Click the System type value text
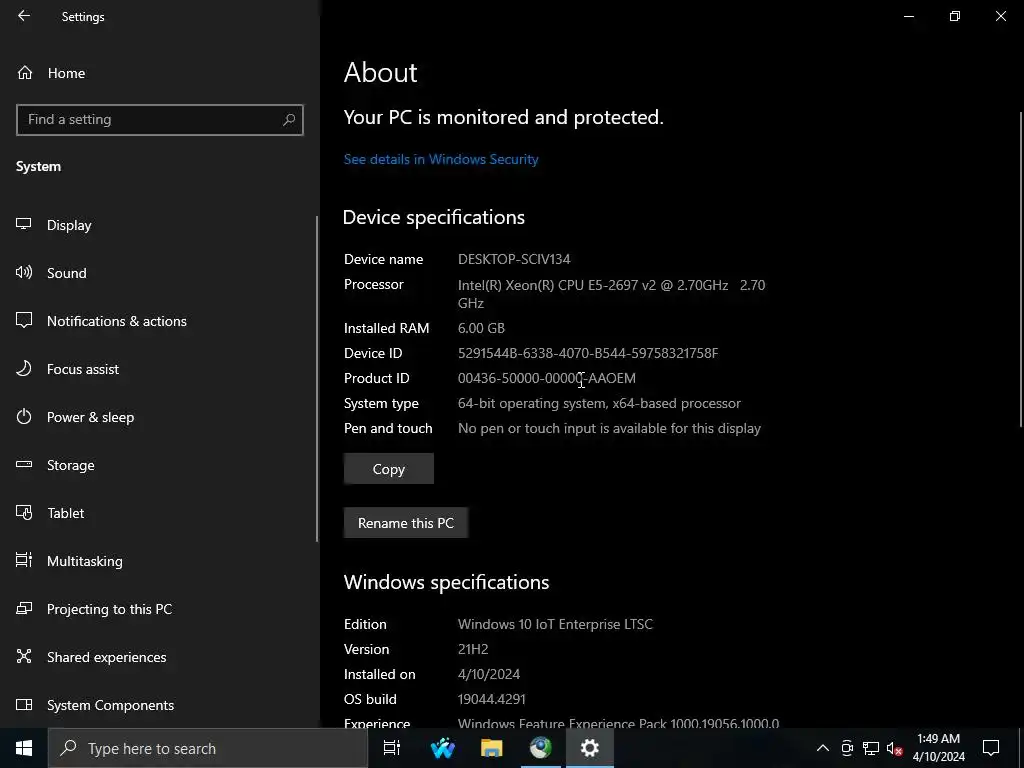Viewport: 1024px width, 768px height. (599, 404)
